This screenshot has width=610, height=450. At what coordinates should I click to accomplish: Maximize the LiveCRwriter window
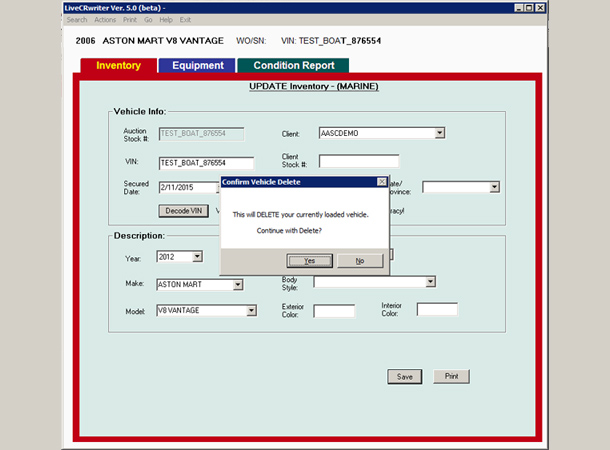pos(529,8)
